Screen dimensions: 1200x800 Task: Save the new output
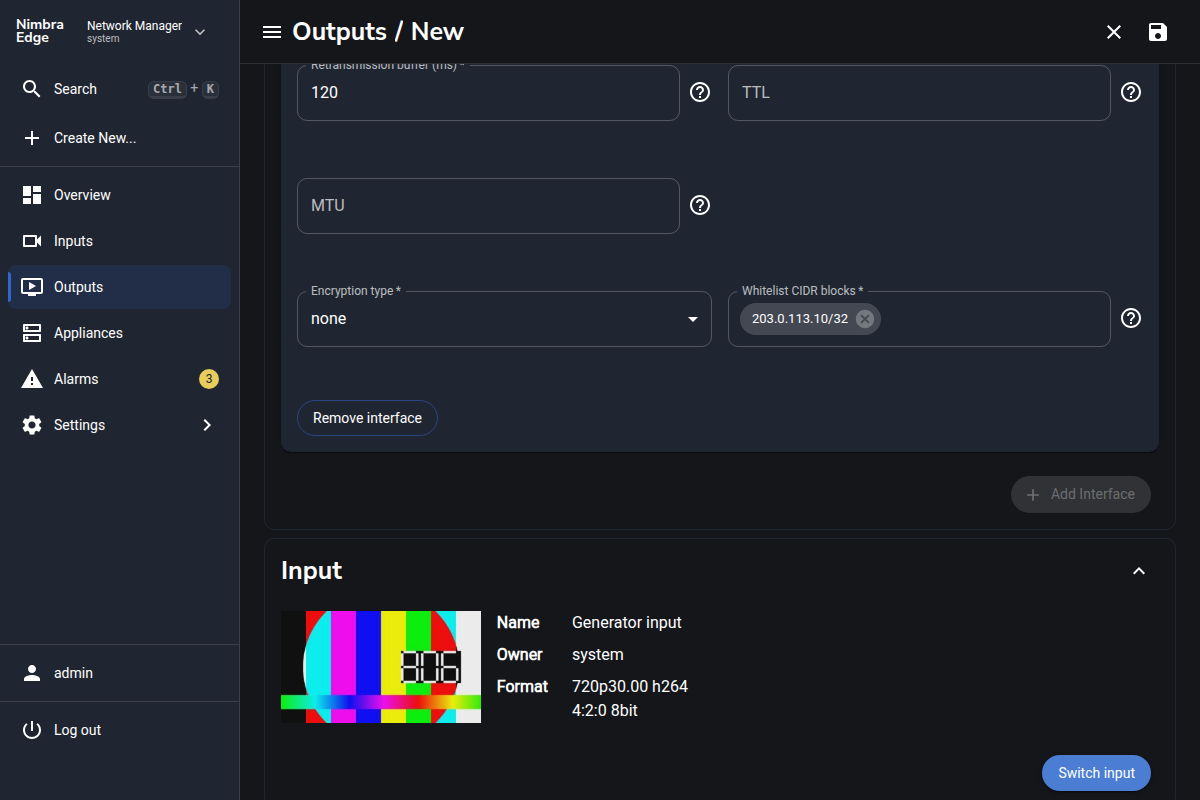tap(1158, 32)
